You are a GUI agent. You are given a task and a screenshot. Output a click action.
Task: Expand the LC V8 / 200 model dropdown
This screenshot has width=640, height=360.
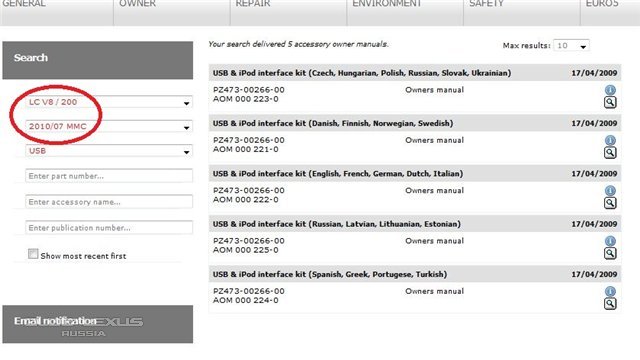tap(109, 102)
